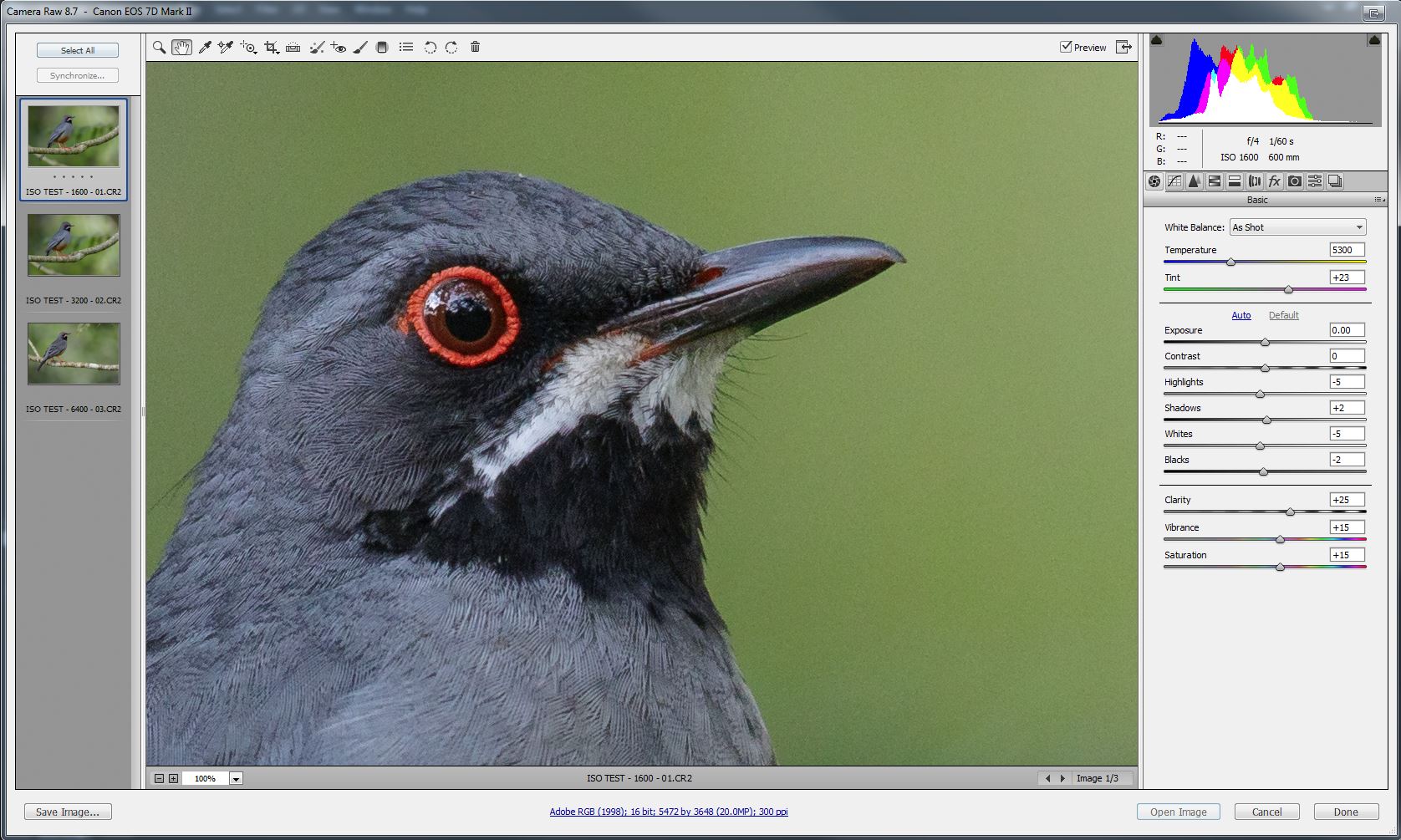Open the zoom level percentage dropdown
This screenshot has height=840, width=1401.
tap(236, 778)
